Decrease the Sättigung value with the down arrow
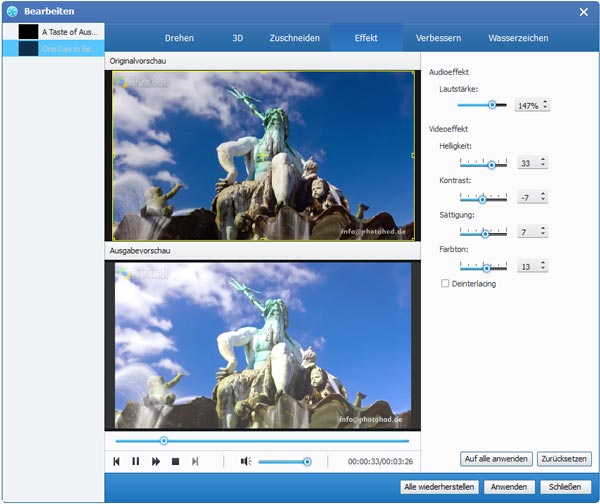This screenshot has height=504, width=600. 543,234
